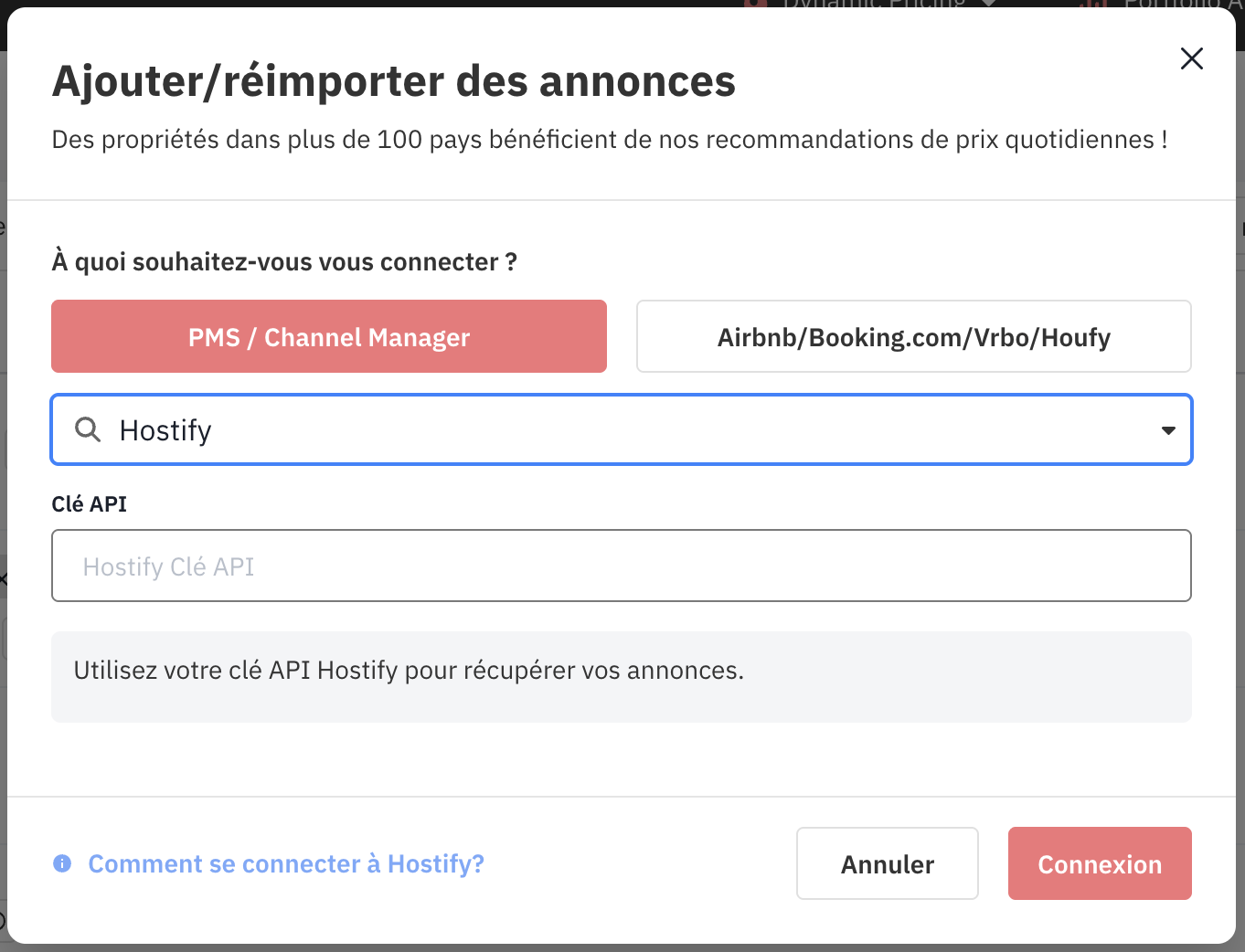Click the bar-chart icon beside Portfolio behind the dialog

(x=1093, y=4)
